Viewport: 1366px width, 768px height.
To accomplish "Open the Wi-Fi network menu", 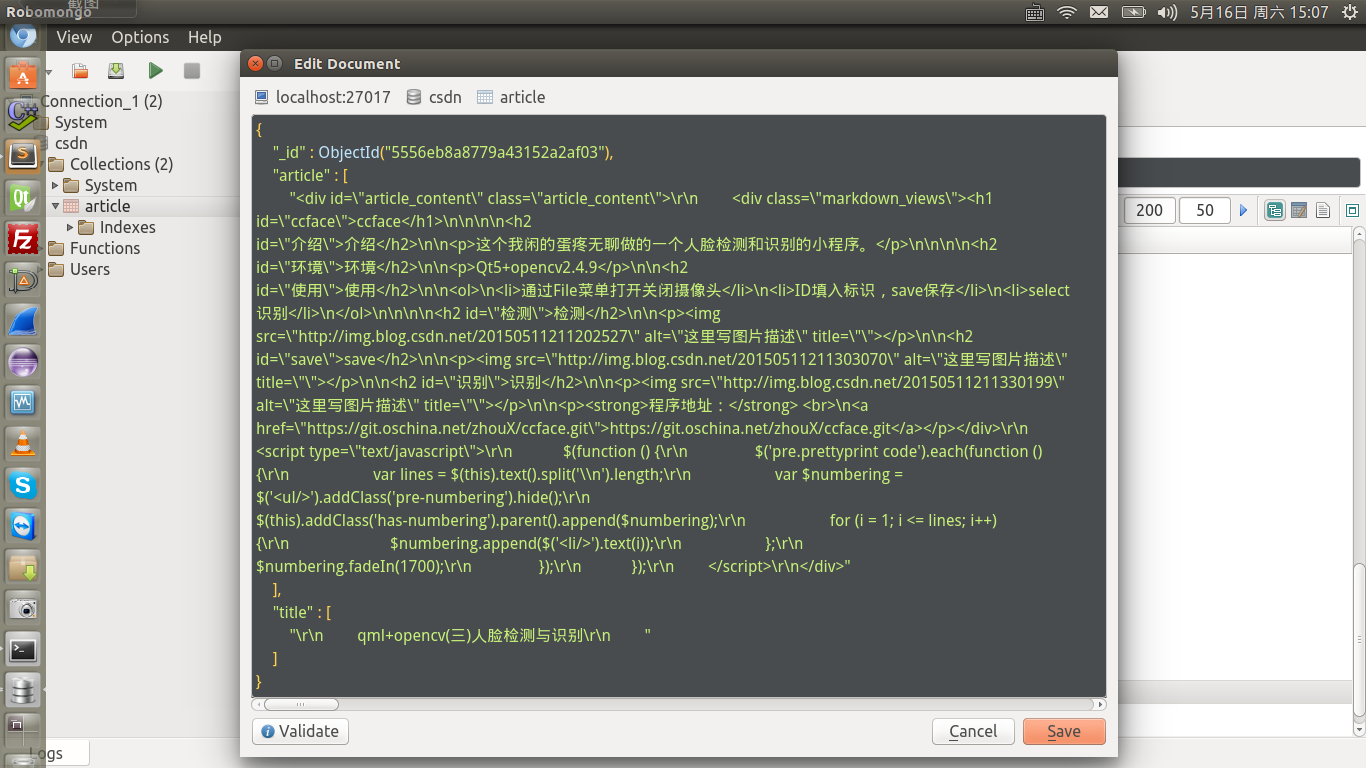I will click(x=1067, y=12).
